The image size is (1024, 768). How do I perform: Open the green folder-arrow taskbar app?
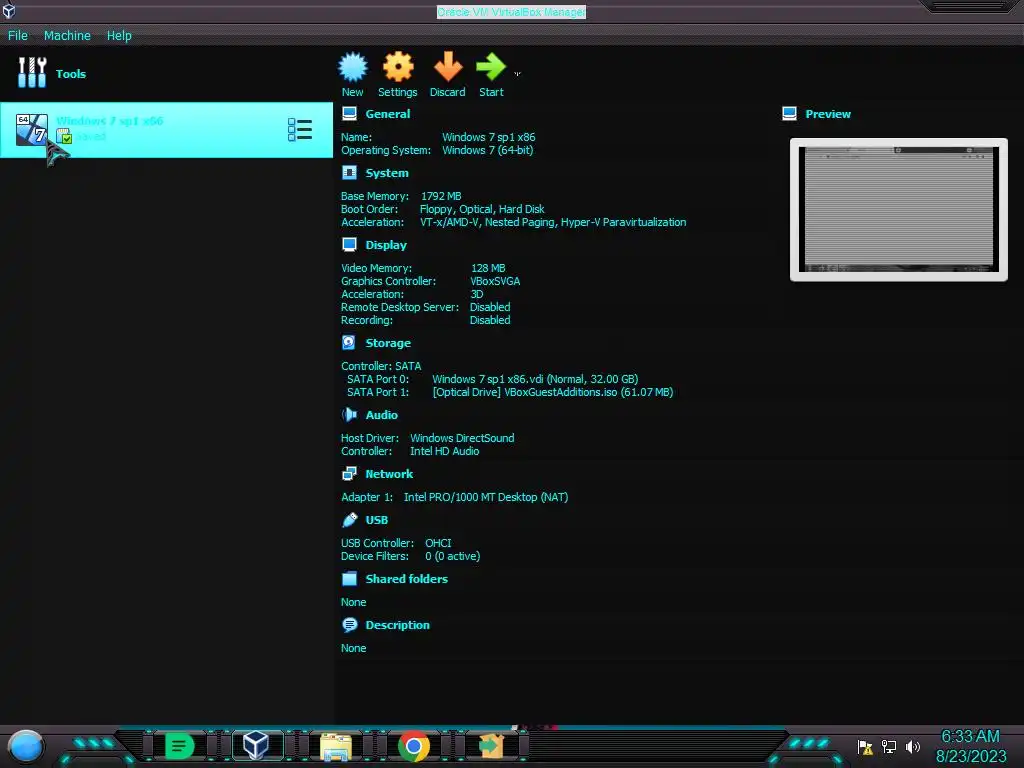point(491,745)
